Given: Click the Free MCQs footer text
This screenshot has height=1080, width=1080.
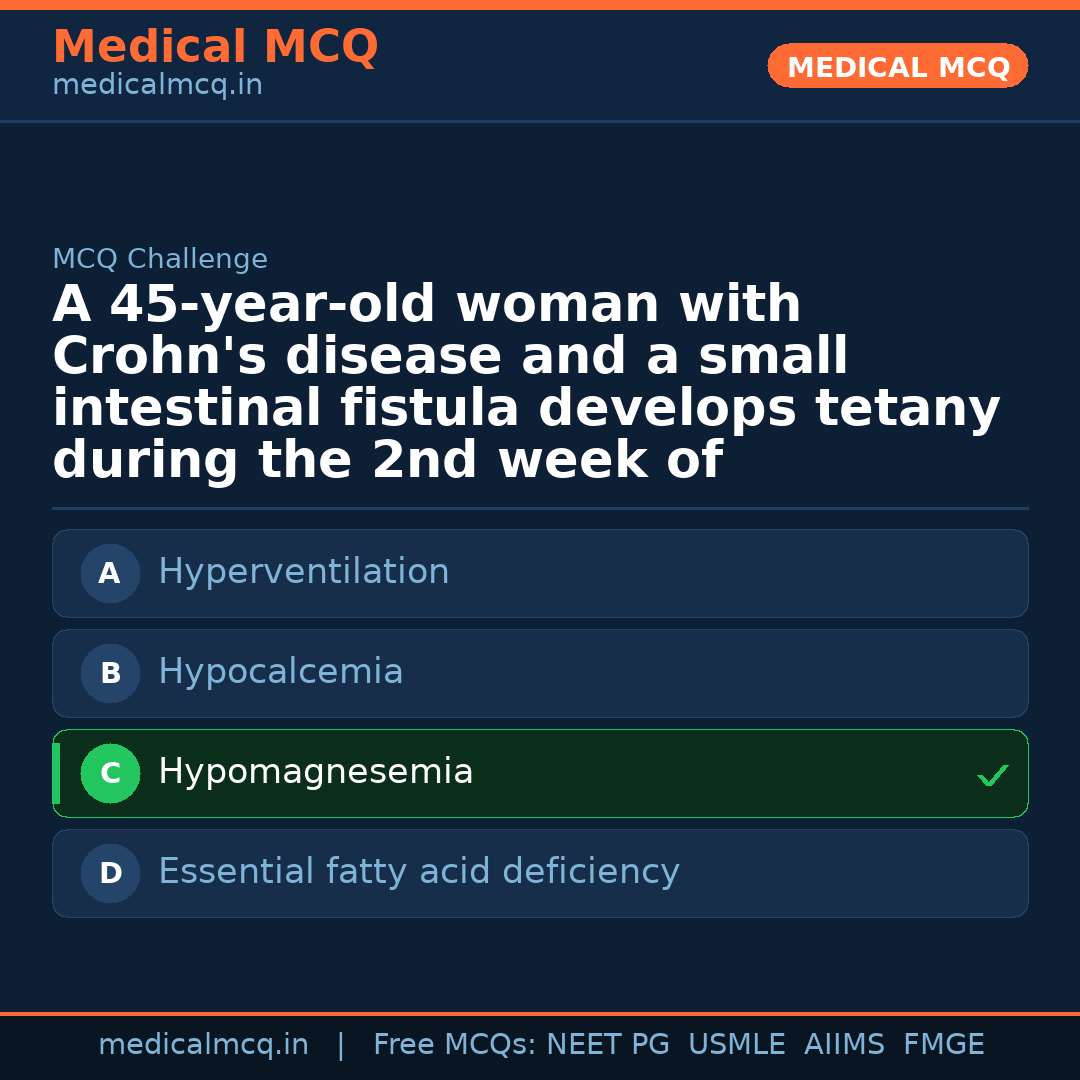Looking at the screenshot, I should click(455, 1045).
